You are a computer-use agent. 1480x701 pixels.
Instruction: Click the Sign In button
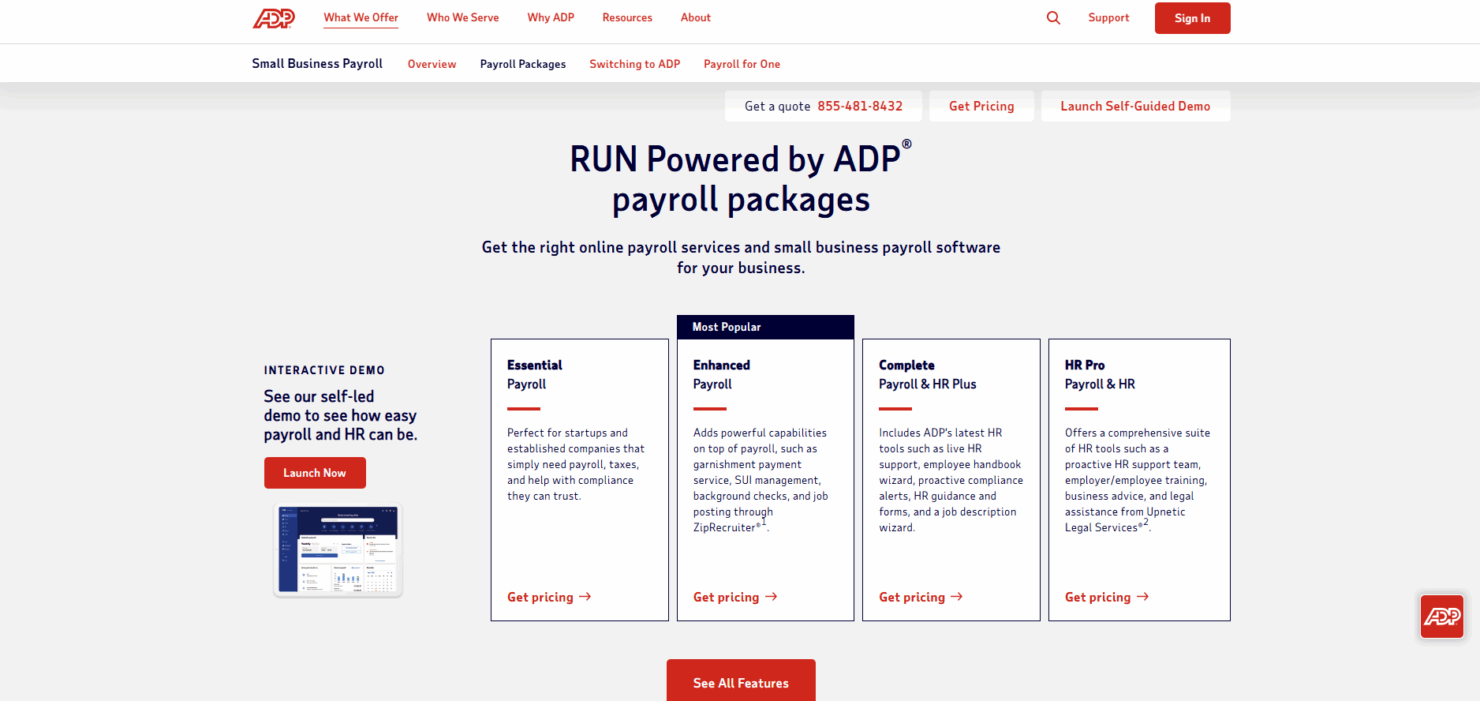click(x=1192, y=18)
